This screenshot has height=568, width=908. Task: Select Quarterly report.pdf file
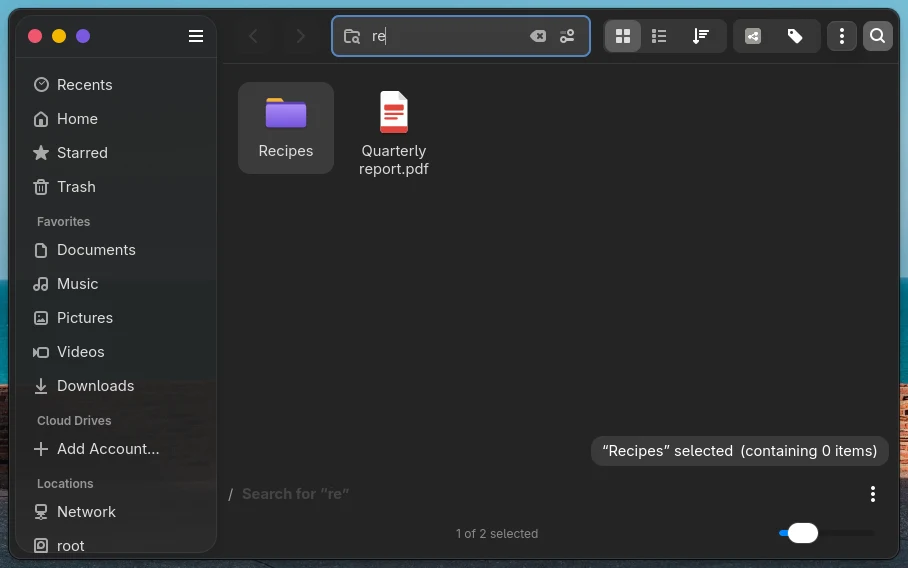(x=394, y=133)
